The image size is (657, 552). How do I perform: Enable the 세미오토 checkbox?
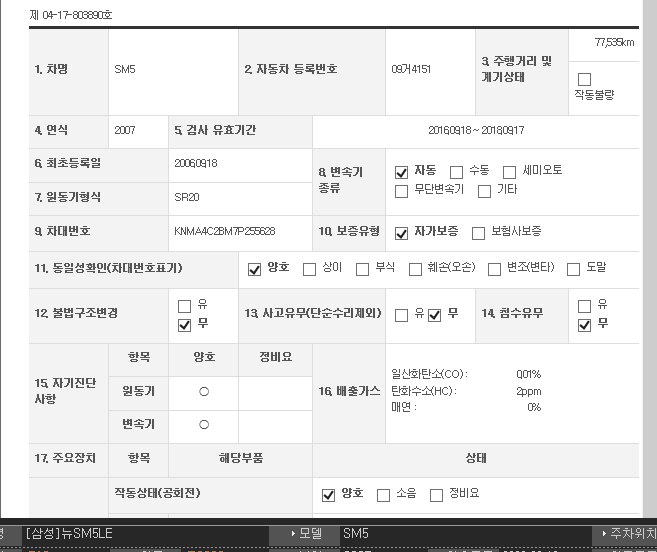coord(510,172)
